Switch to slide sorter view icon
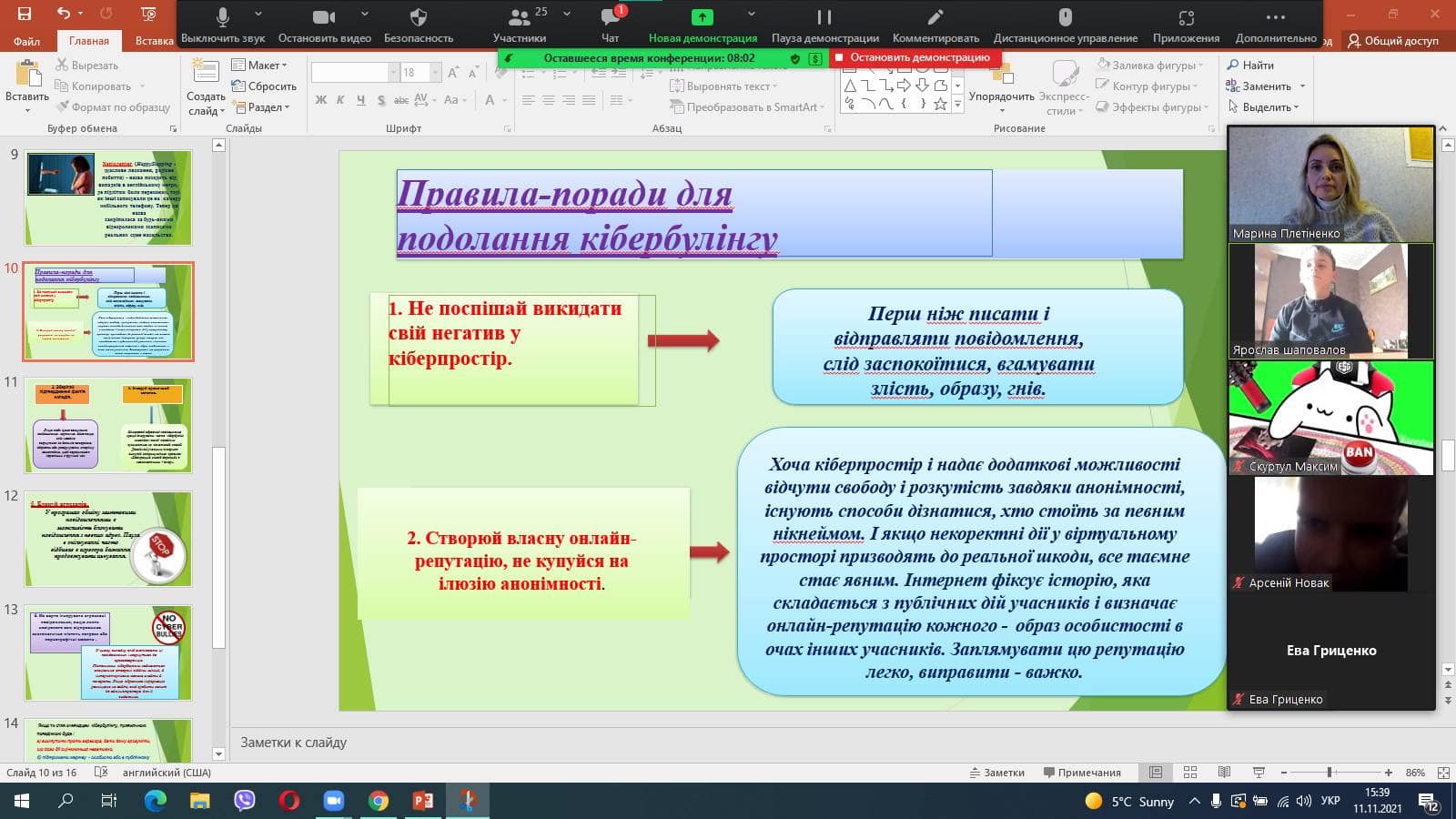Screen dimensions: 1456x819 tap(1189, 773)
